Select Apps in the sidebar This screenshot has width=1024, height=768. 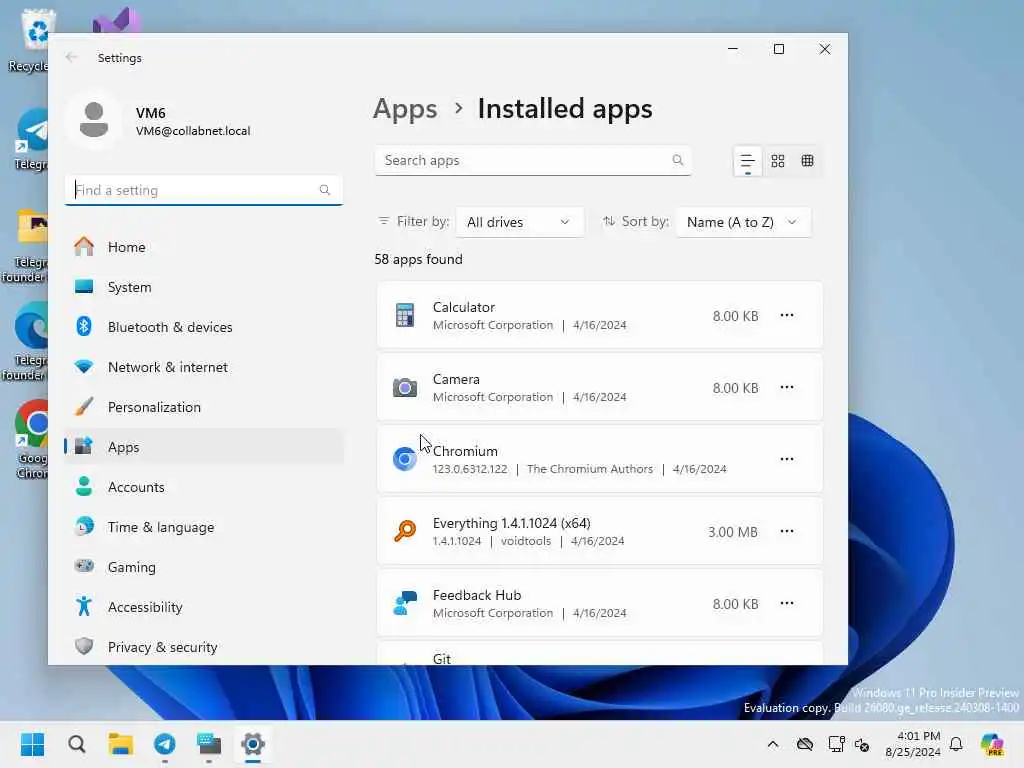[204, 447]
